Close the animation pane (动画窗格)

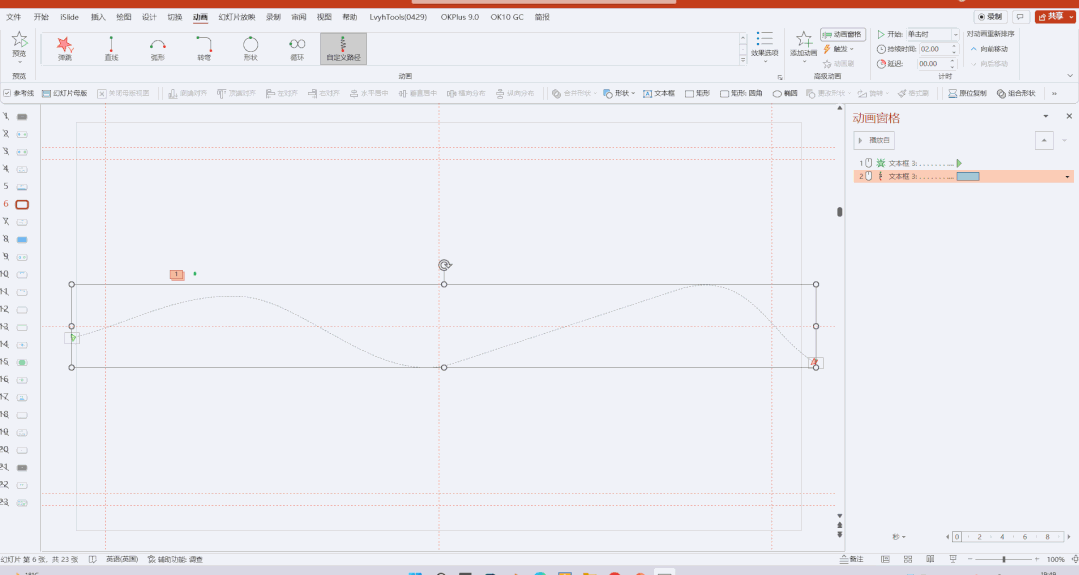click(1069, 116)
